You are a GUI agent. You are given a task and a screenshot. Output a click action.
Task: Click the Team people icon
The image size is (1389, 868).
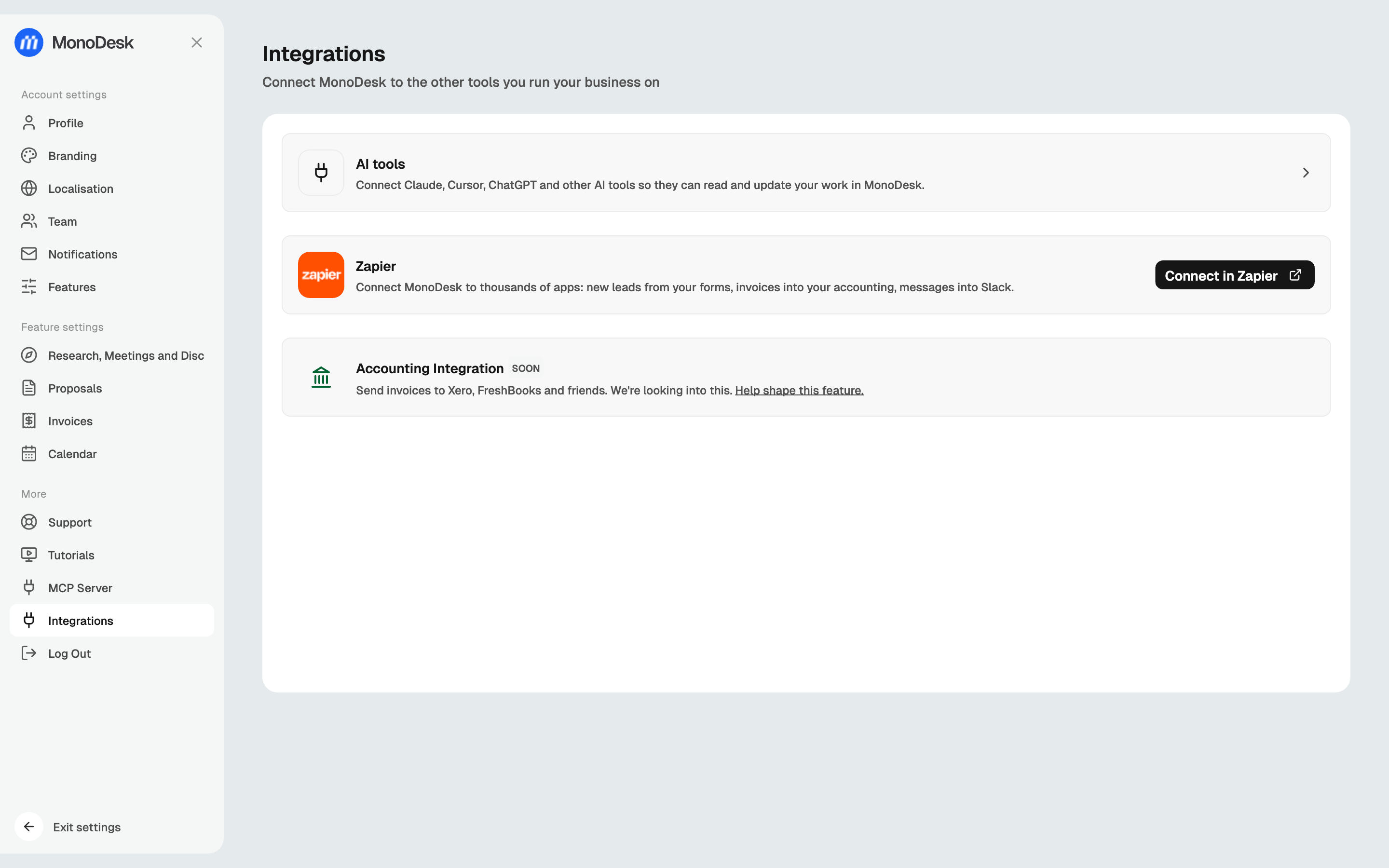[x=29, y=221]
